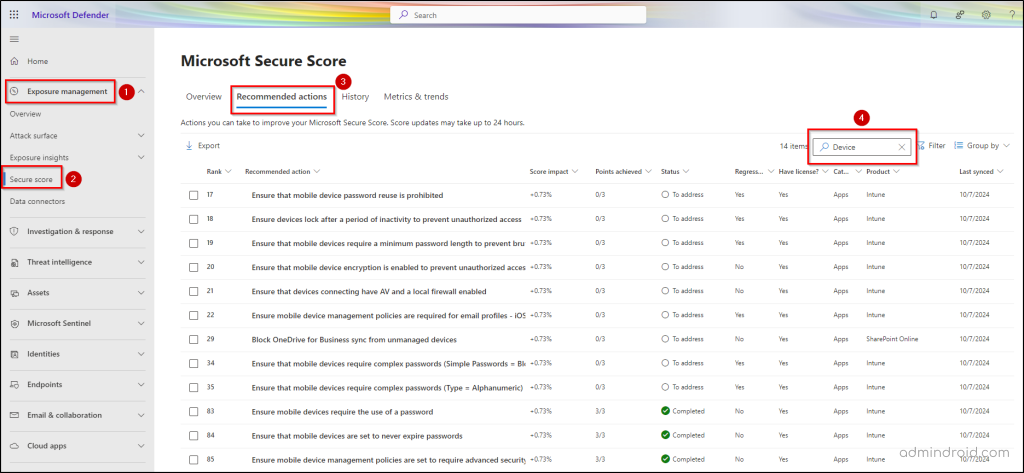1024x473 pixels.
Task: Open the notifications bell icon
Action: click(x=934, y=15)
